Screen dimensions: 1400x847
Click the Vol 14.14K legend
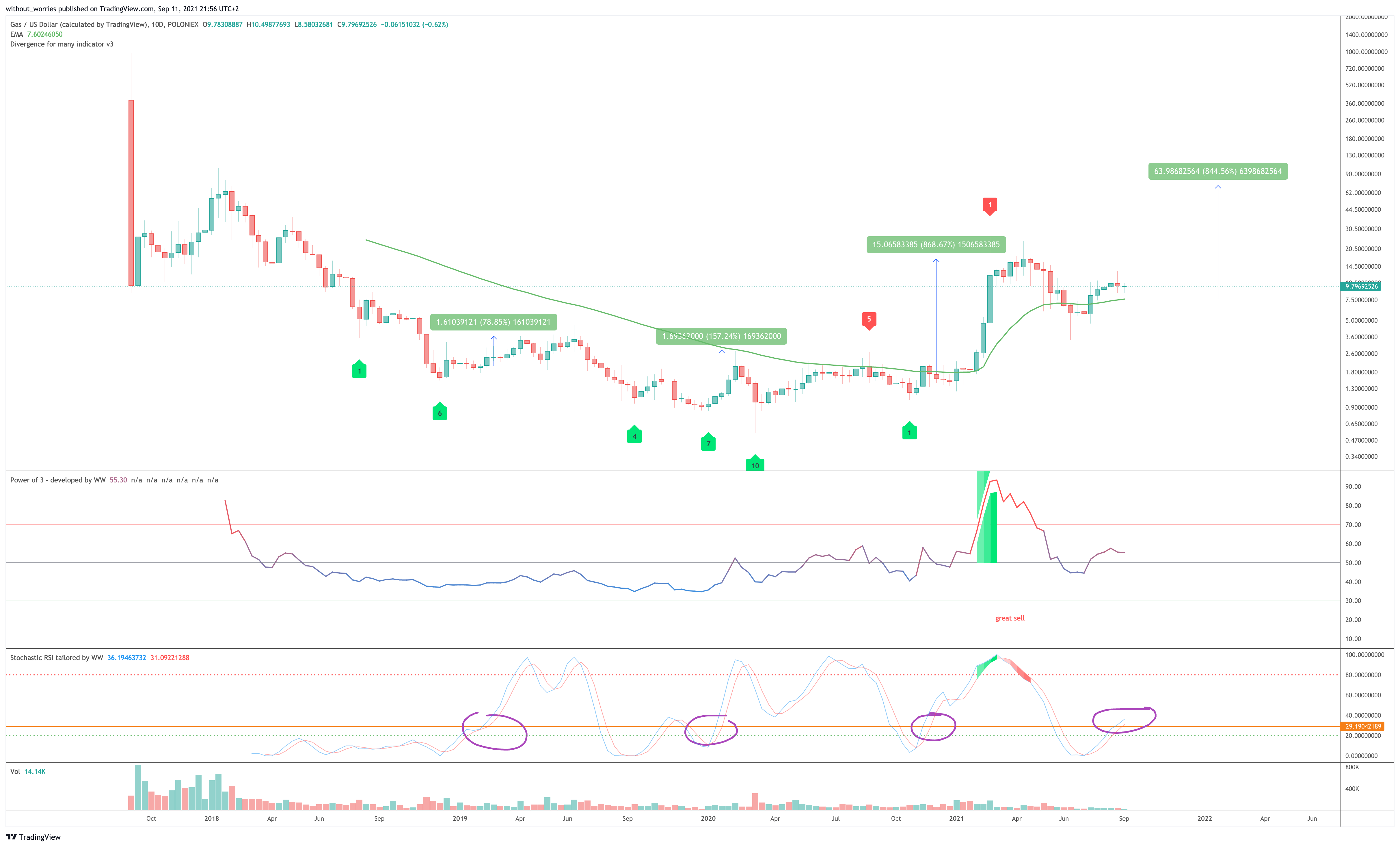28,771
